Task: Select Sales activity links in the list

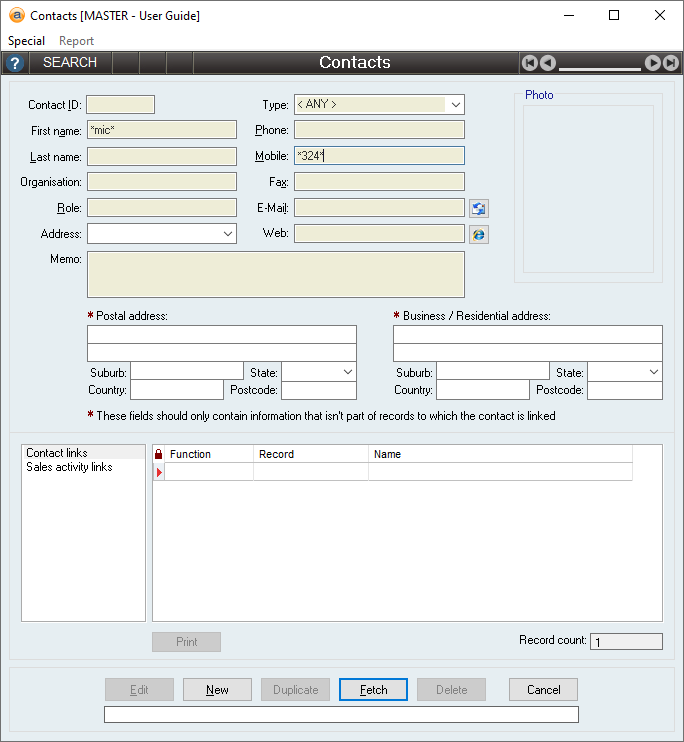Action: [69, 467]
